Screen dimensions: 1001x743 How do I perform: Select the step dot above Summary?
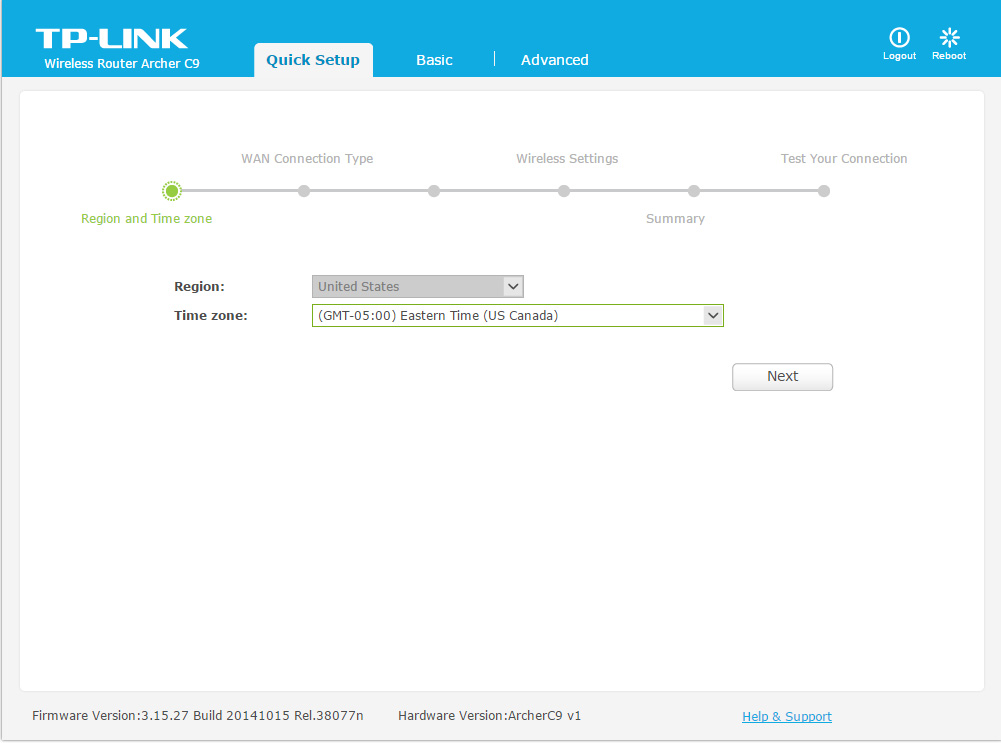click(694, 191)
